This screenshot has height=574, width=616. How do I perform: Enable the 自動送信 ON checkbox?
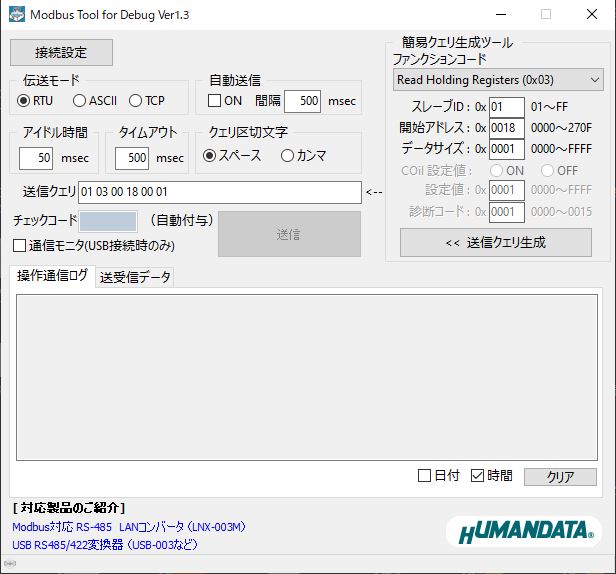(x=214, y=101)
